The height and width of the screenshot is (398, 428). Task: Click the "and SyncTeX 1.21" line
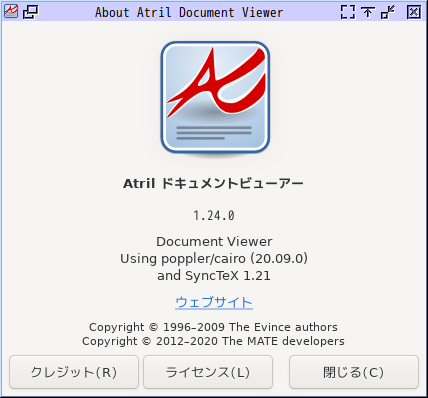coord(214,276)
